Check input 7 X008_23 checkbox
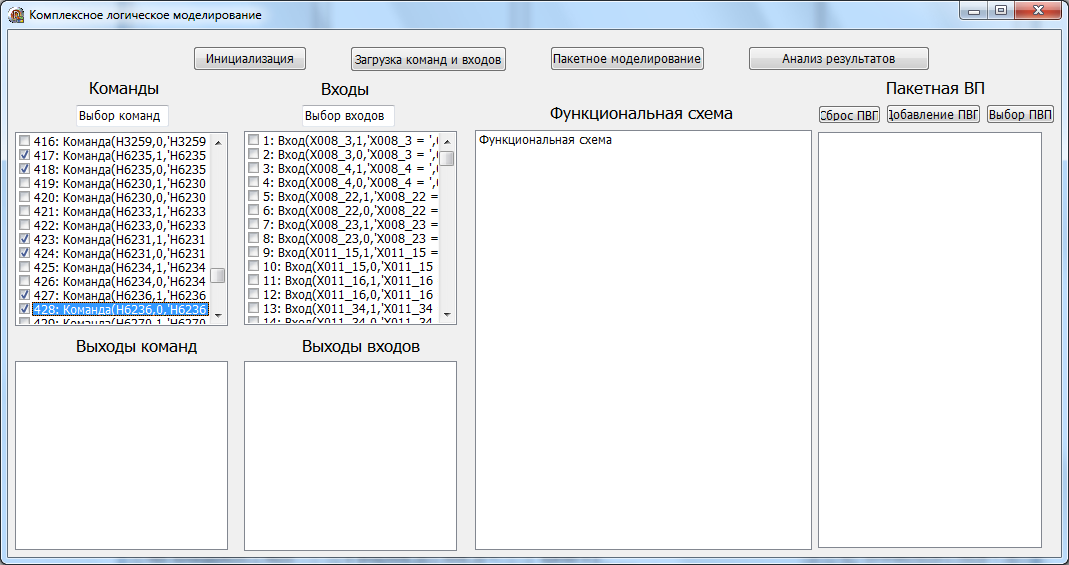Image resolution: width=1069 pixels, height=565 pixels. (x=254, y=224)
